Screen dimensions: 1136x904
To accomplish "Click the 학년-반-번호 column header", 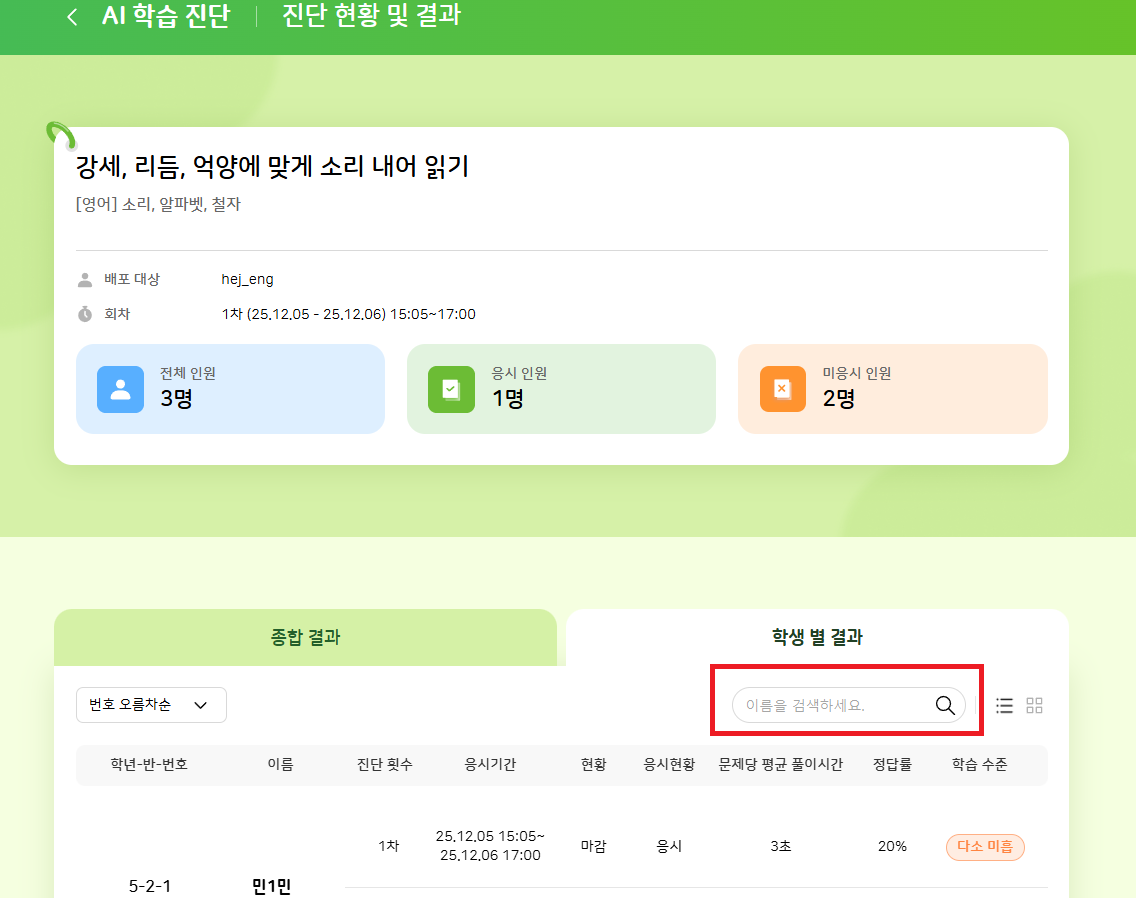I will click(149, 765).
